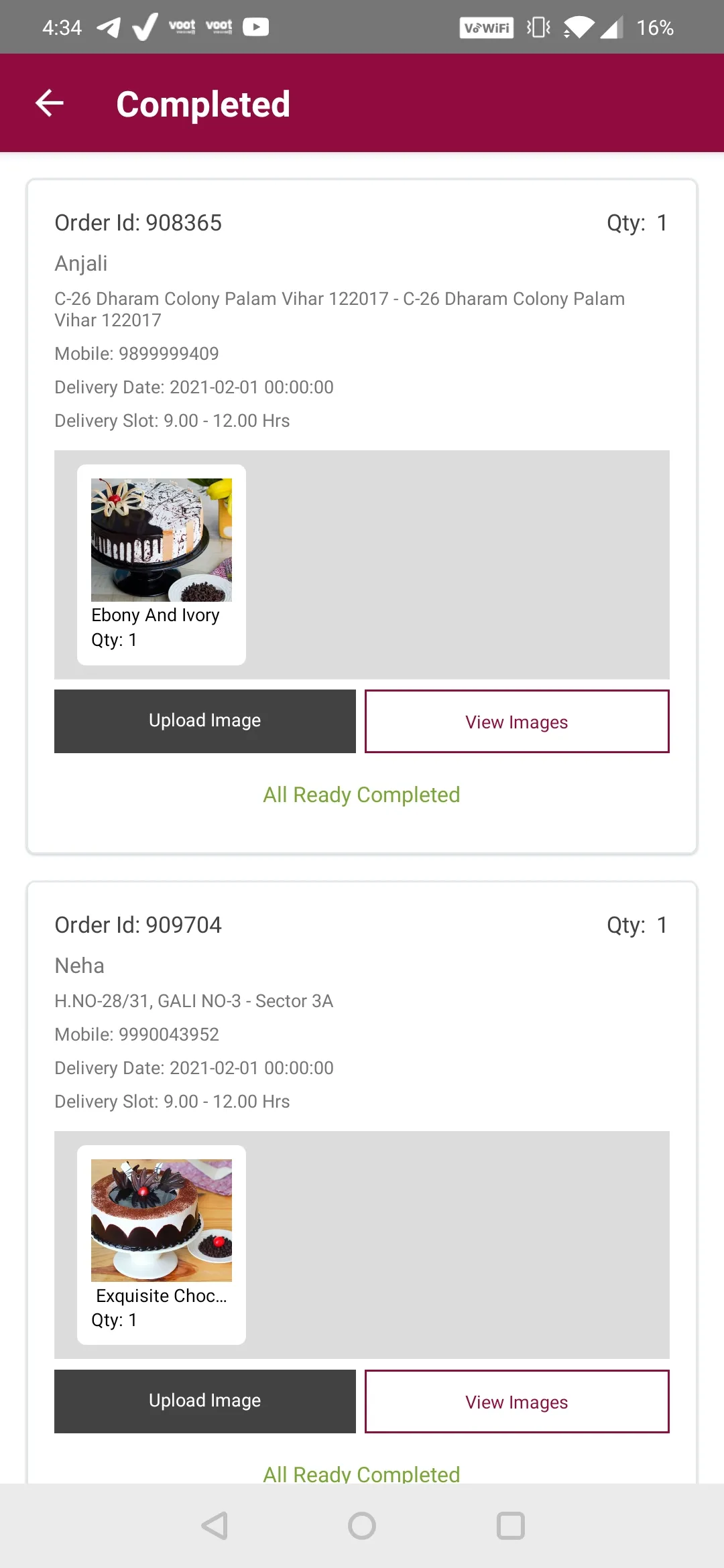Go back with Android navigation triangle
The image size is (724, 1568).
[x=215, y=1526]
